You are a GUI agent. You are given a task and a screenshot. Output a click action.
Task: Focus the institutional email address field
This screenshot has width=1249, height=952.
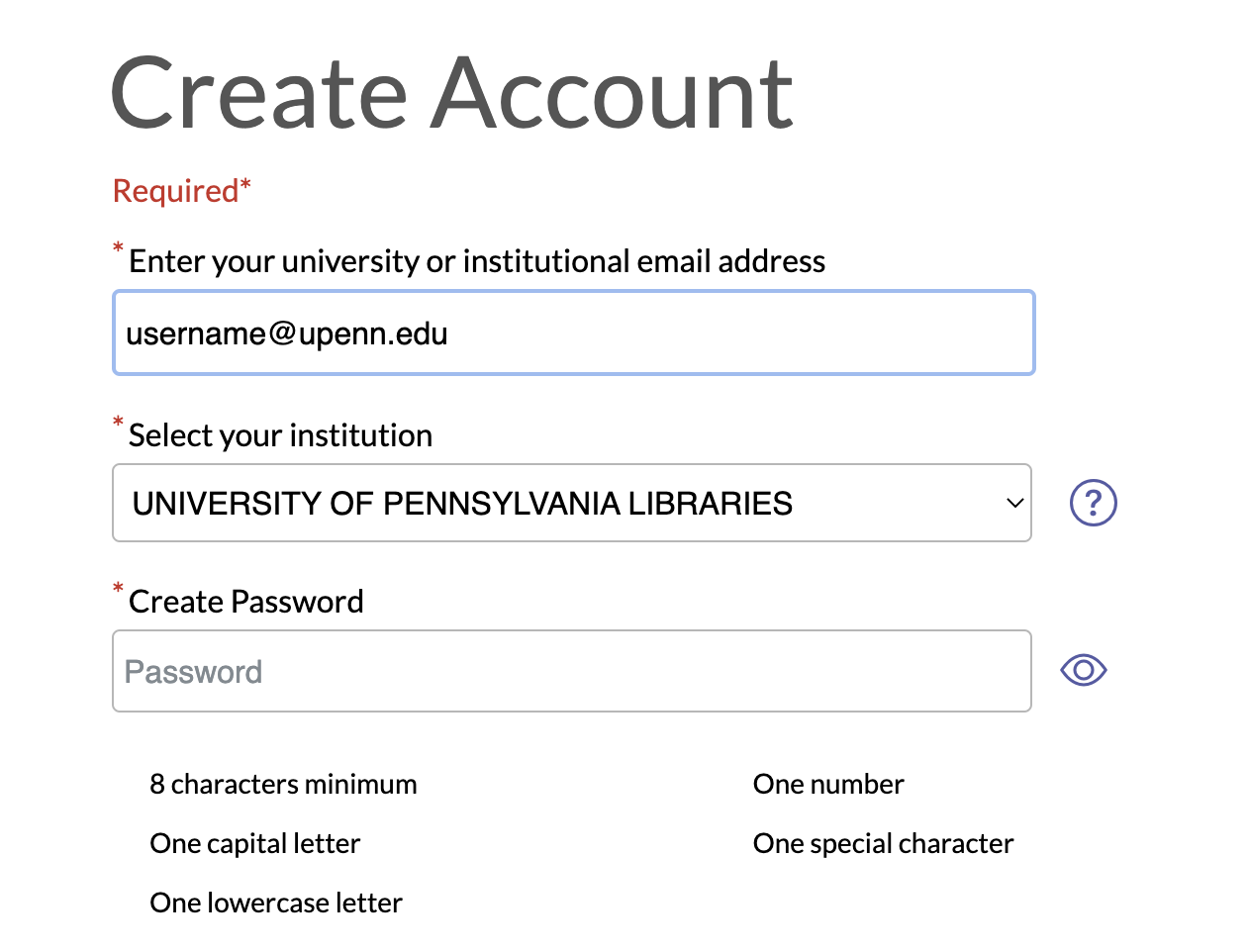(574, 333)
